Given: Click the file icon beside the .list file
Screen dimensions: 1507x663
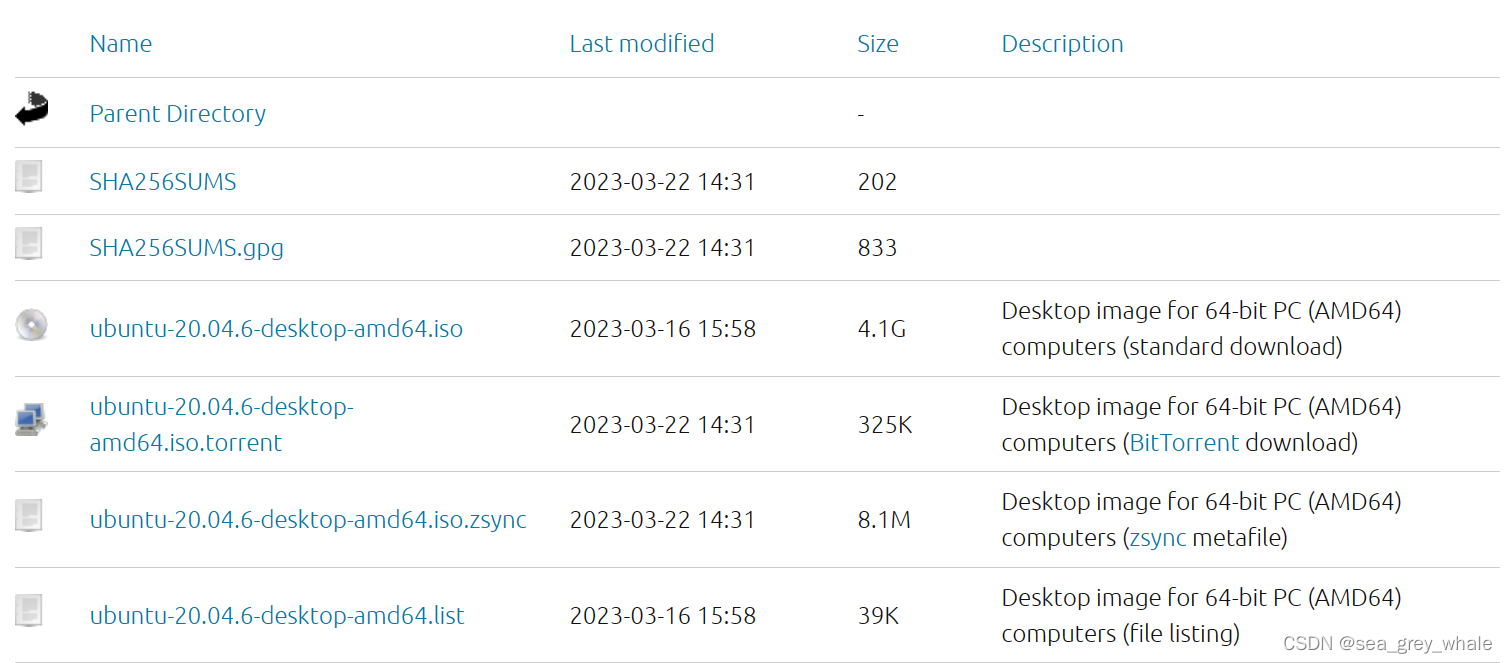Looking at the screenshot, I should [28, 611].
